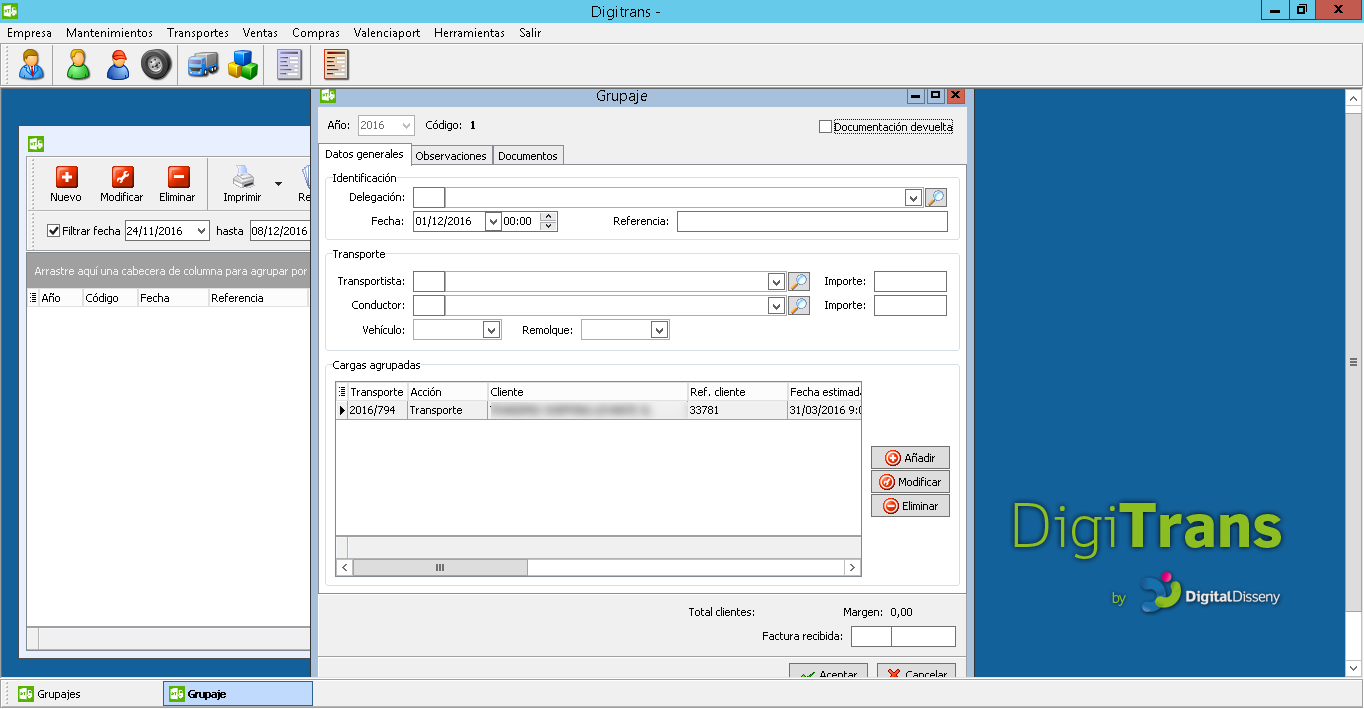1364x709 pixels.
Task: Open the Valenciaport menu
Action: (387, 33)
